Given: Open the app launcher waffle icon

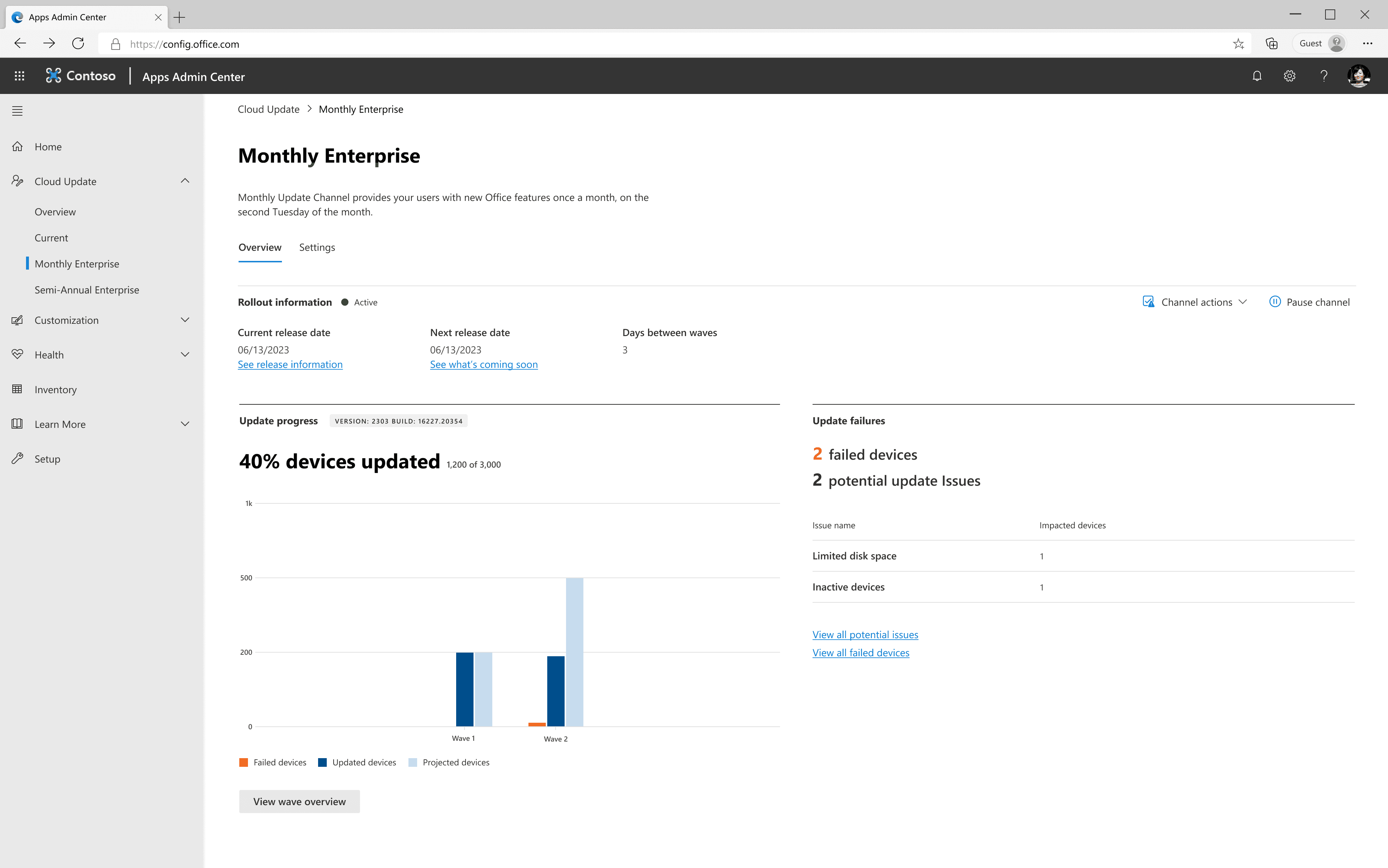Looking at the screenshot, I should click(19, 76).
